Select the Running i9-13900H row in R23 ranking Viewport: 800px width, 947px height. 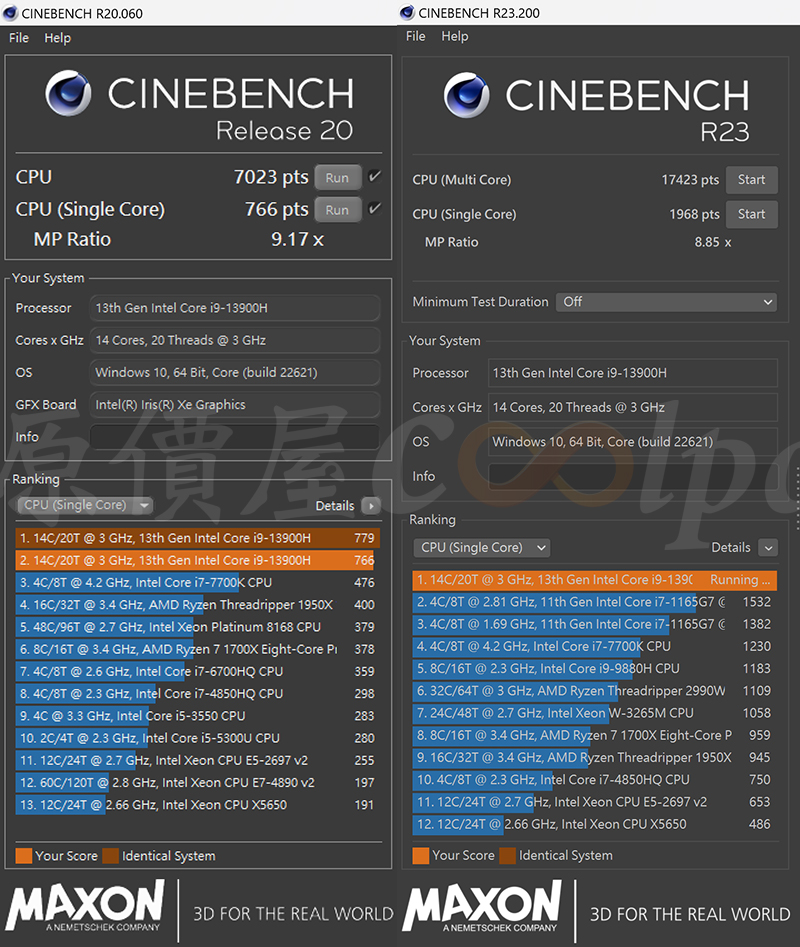pyautogui.click(x=595, y=580)
